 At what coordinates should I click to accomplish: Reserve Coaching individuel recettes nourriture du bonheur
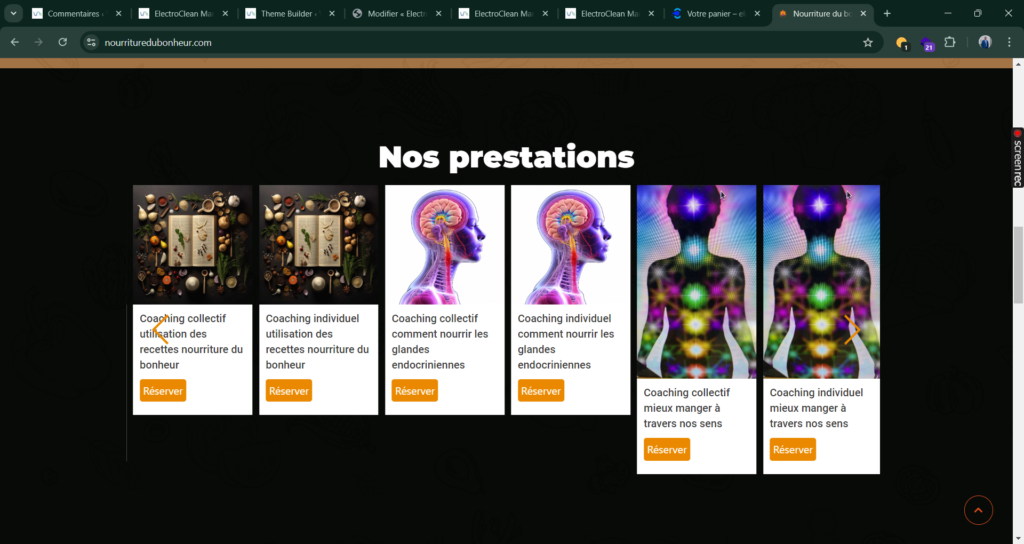(x=289, y=391)
